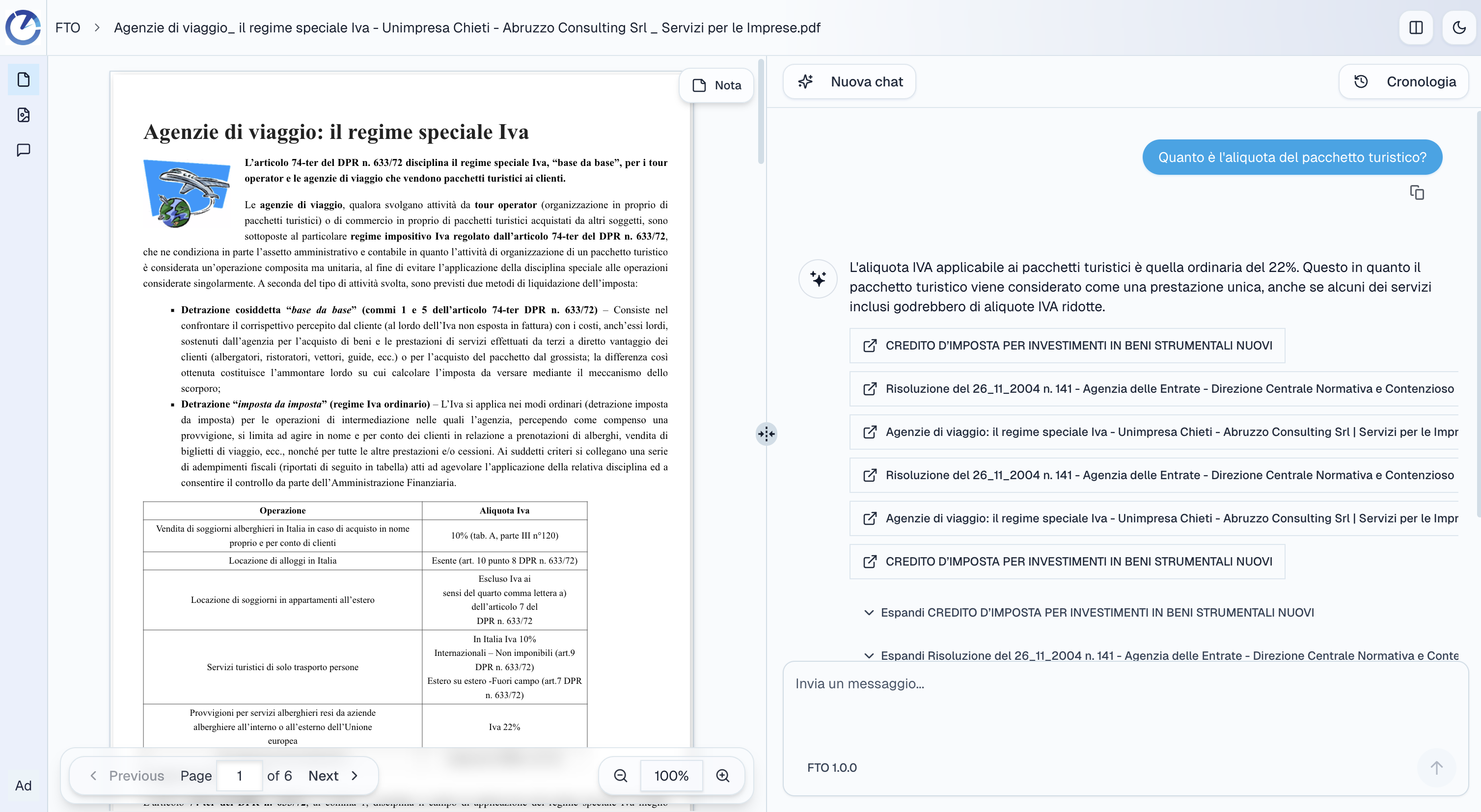Screen dimensions: 1481x812
Task: Open the comments panel in the left sidebar
Action: [x=23, y=150]
